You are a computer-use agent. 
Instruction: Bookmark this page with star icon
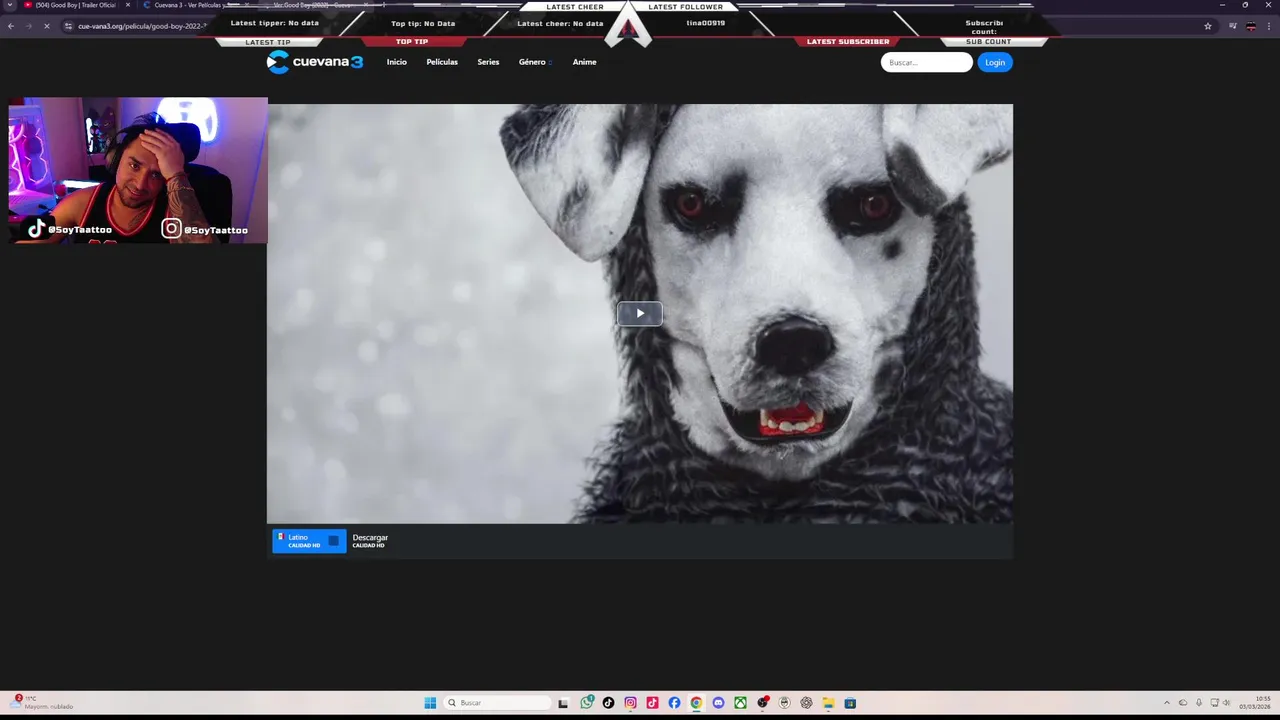(x=1208, y=26)
